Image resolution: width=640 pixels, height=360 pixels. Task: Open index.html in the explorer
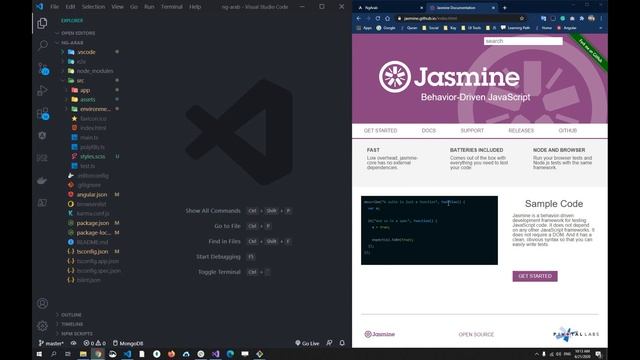coord(93,128)
